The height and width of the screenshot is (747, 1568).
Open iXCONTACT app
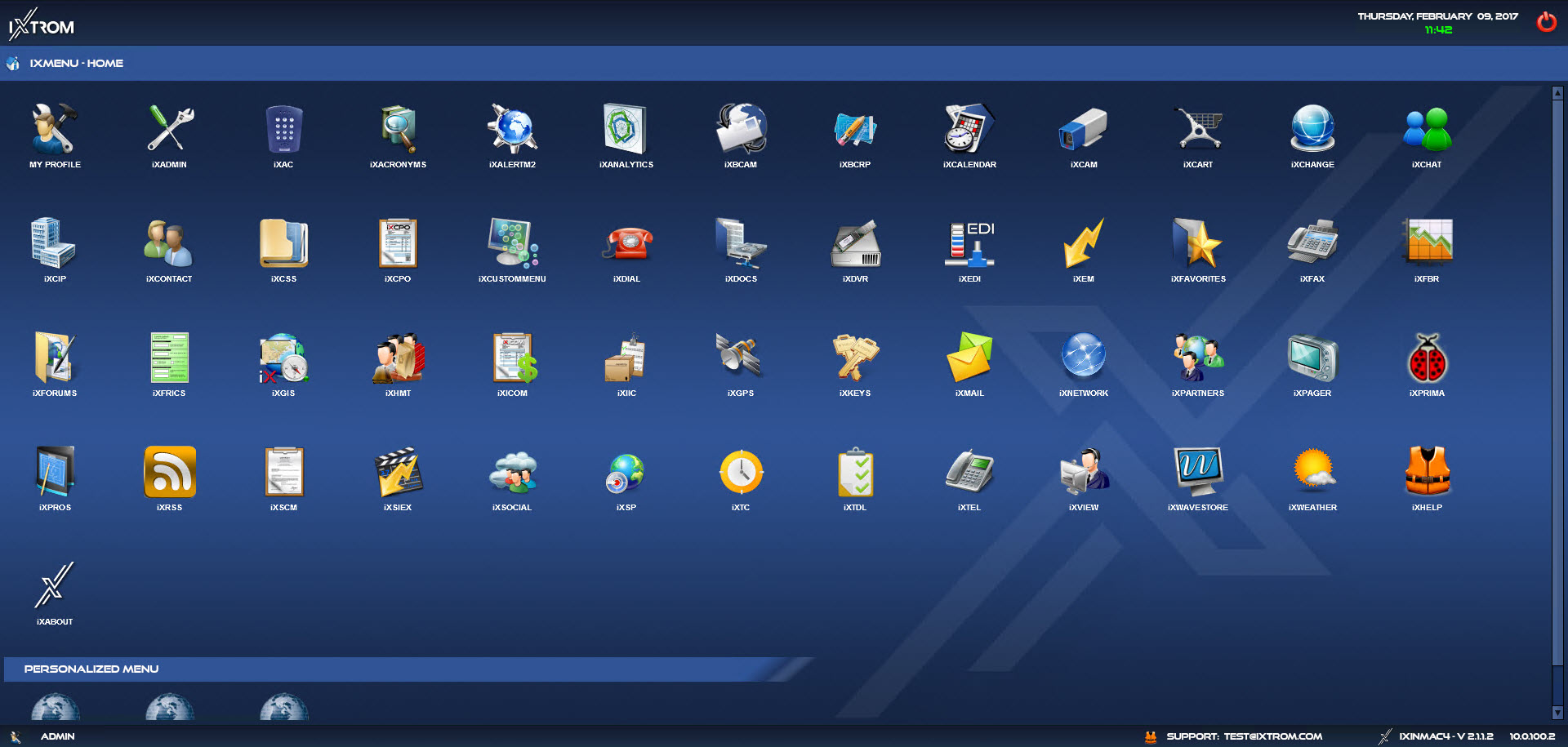point(169,243)
